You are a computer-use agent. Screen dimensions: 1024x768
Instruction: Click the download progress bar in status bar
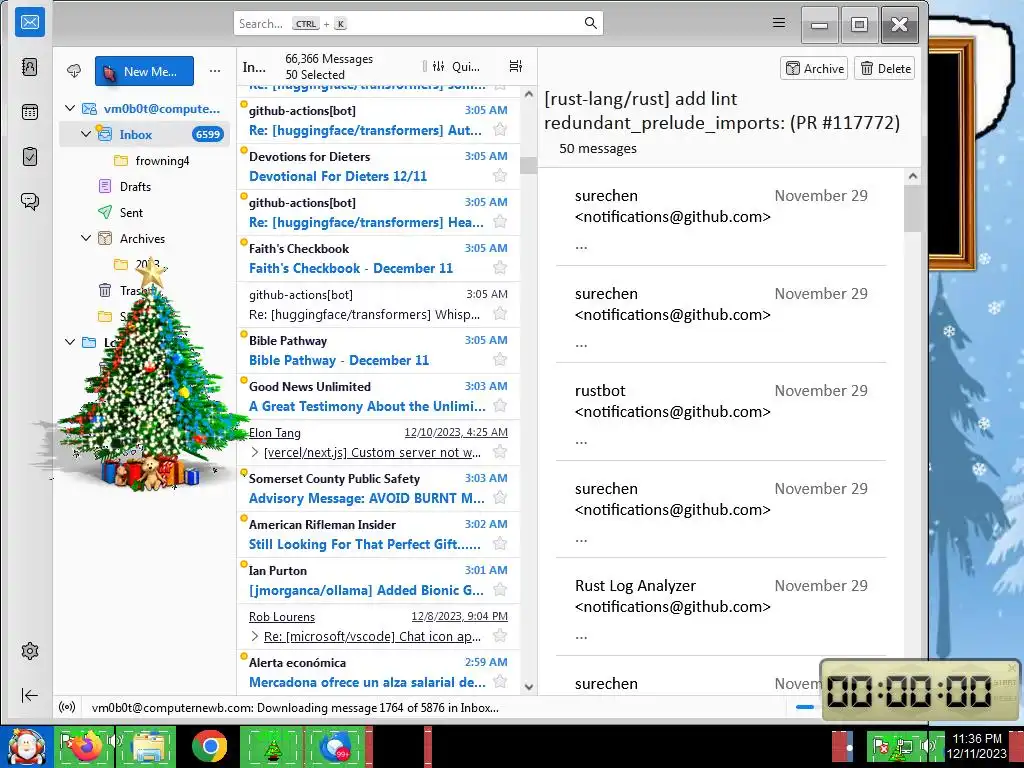point(805,707)
